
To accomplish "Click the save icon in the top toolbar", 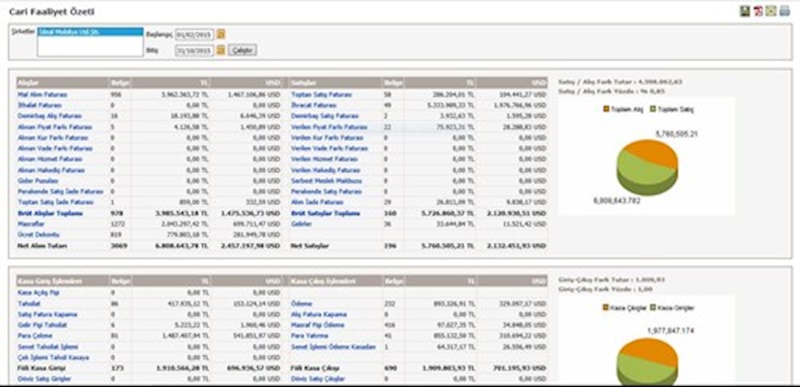I will [745, 11].
